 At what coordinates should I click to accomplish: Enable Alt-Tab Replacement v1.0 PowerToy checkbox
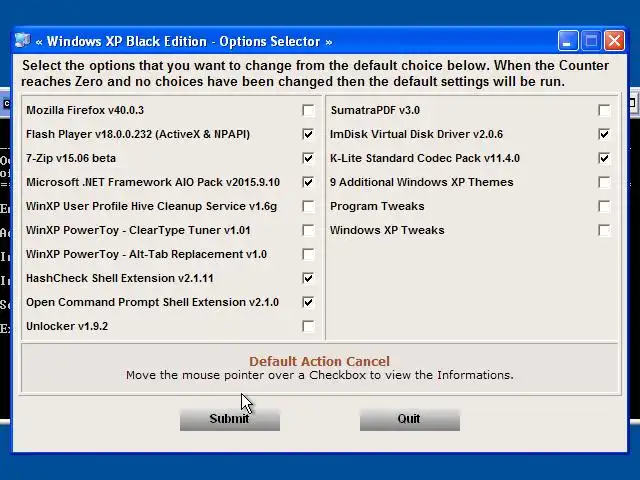pyautogui.click(x=308, y=254)
